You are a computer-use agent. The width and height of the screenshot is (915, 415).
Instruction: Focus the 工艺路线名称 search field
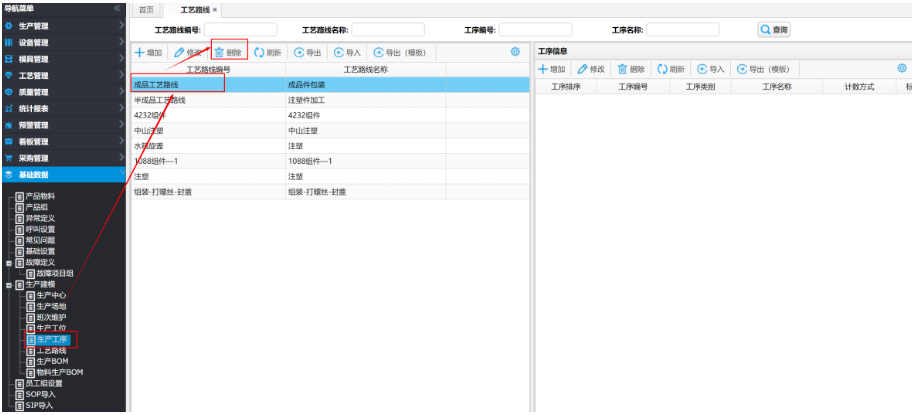388,30
